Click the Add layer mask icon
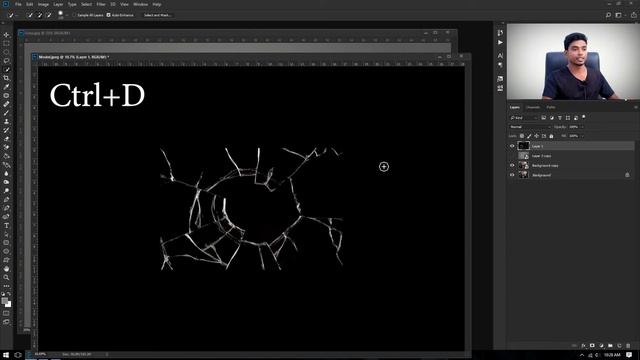Screen dimensions: 640x360 tap(592, 346)
